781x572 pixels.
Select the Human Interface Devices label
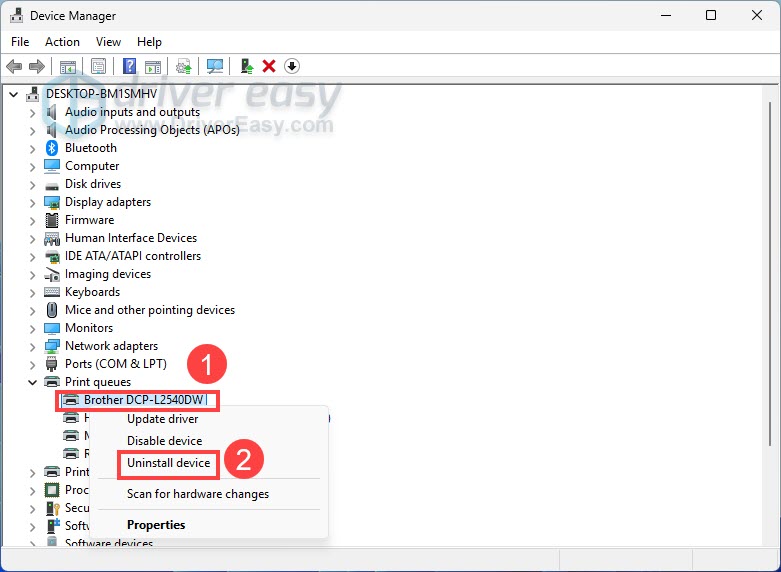pos(131,238)
